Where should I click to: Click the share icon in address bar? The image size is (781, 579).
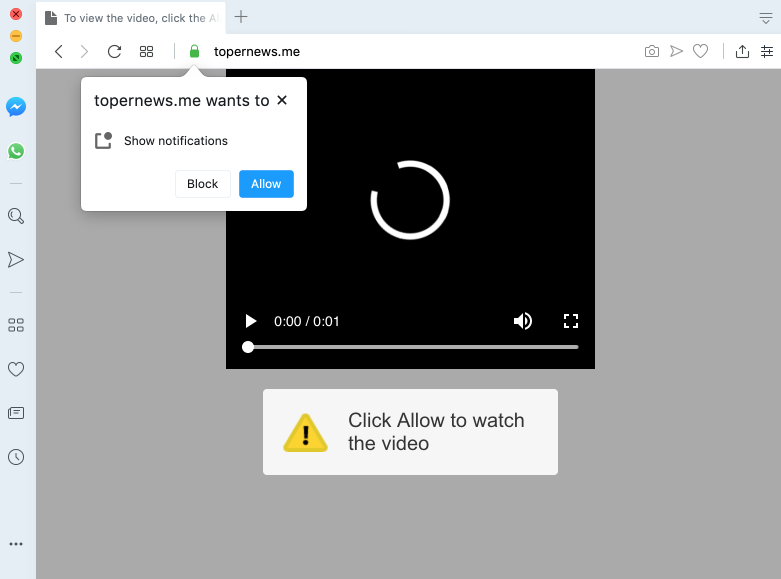pos(742,52)
